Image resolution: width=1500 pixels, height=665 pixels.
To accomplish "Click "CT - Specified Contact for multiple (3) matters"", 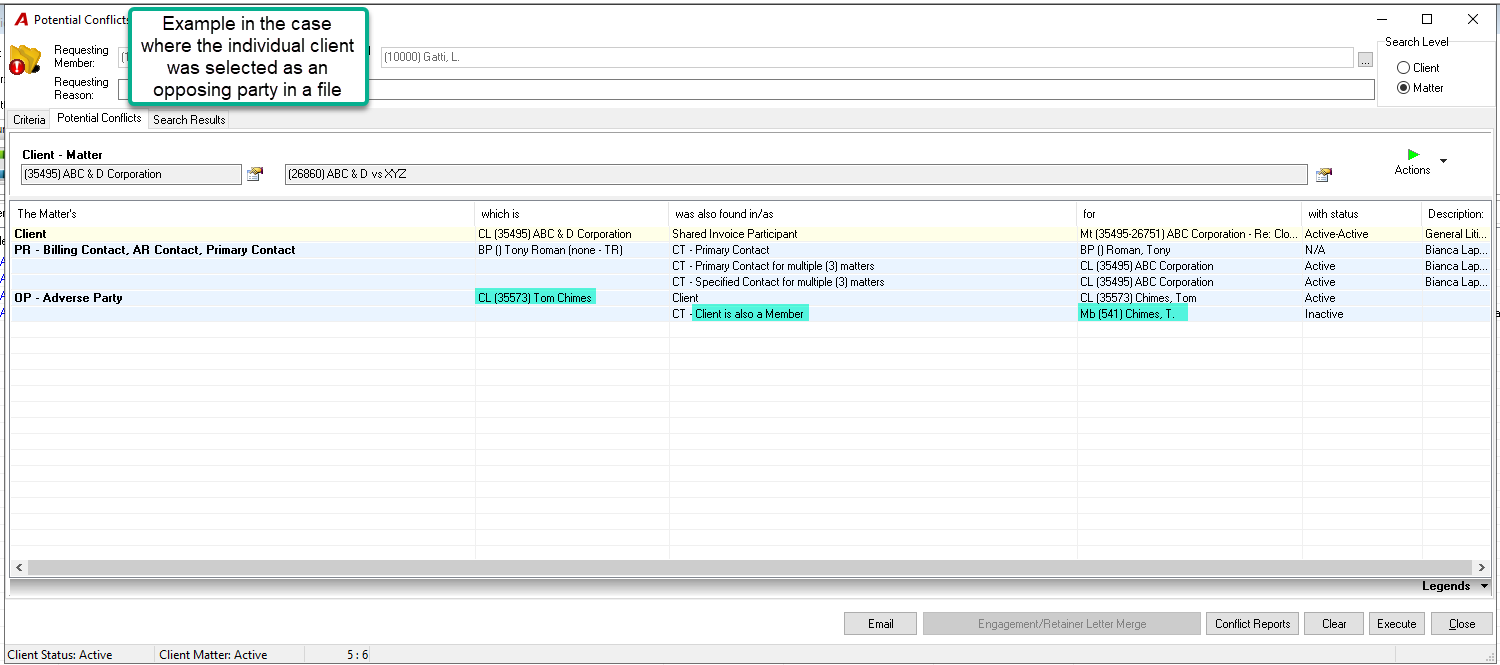I will 778,282.
